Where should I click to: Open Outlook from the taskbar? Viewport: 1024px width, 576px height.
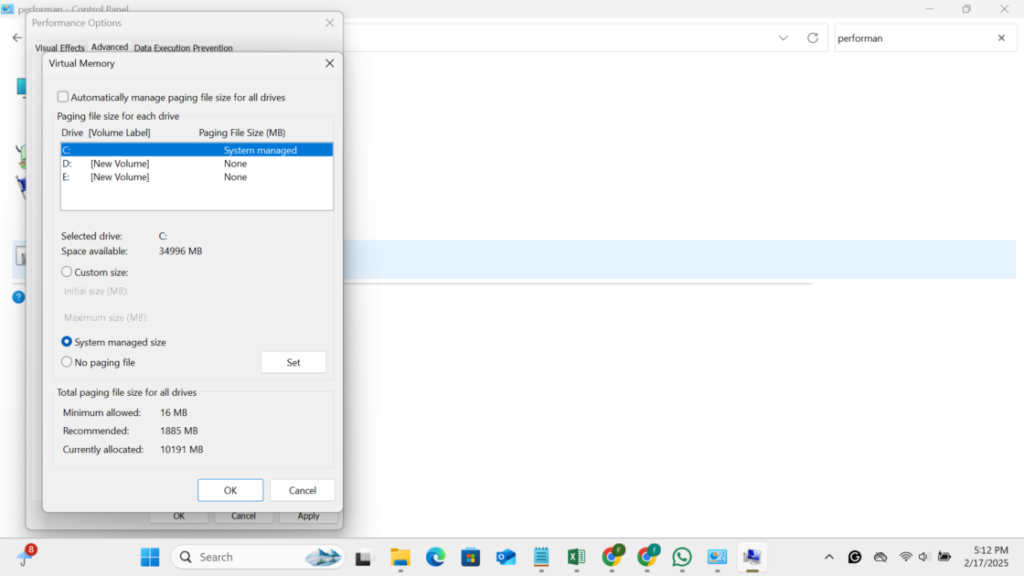[x=506, y=557]
